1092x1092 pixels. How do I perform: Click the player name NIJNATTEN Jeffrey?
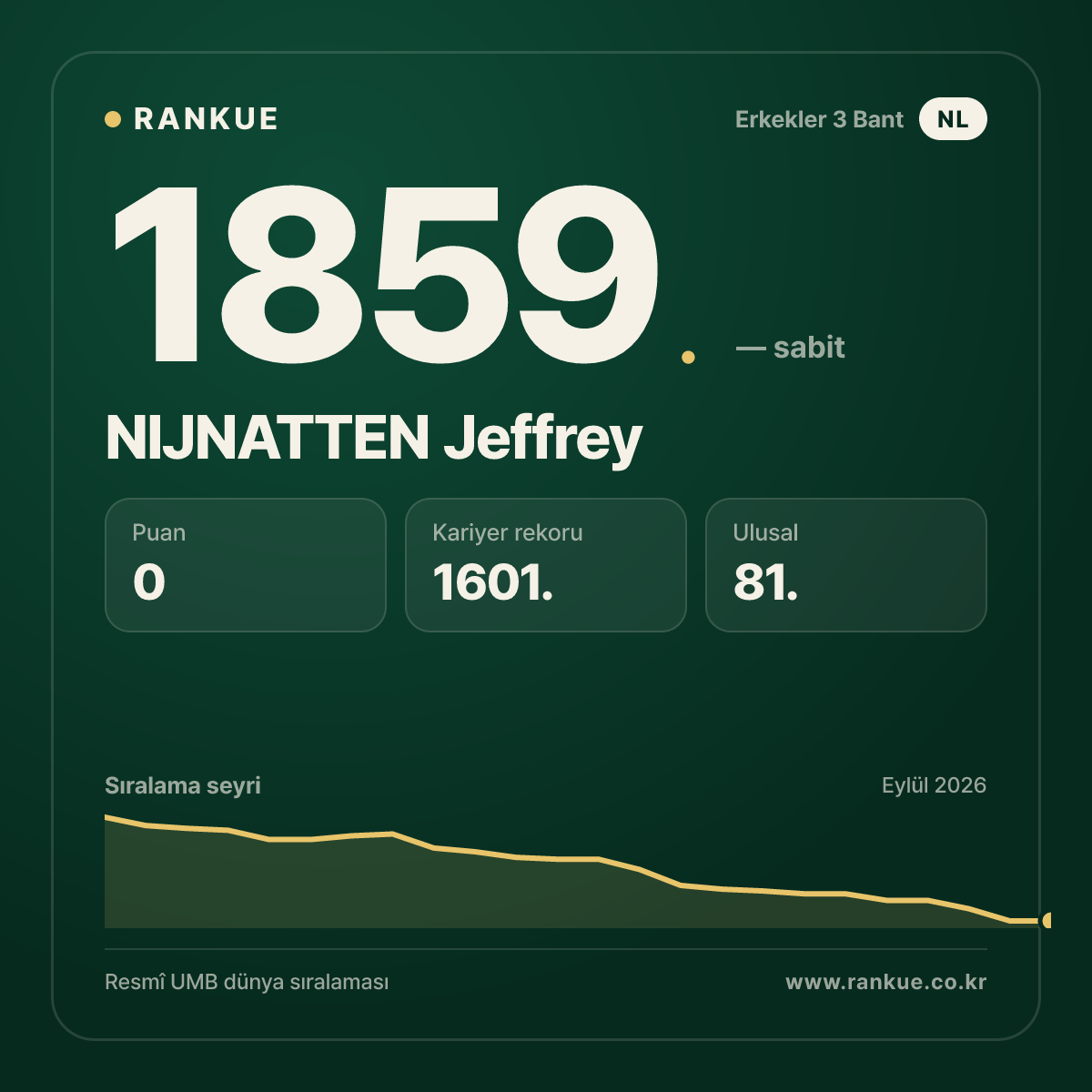click(x=374, y=439)
